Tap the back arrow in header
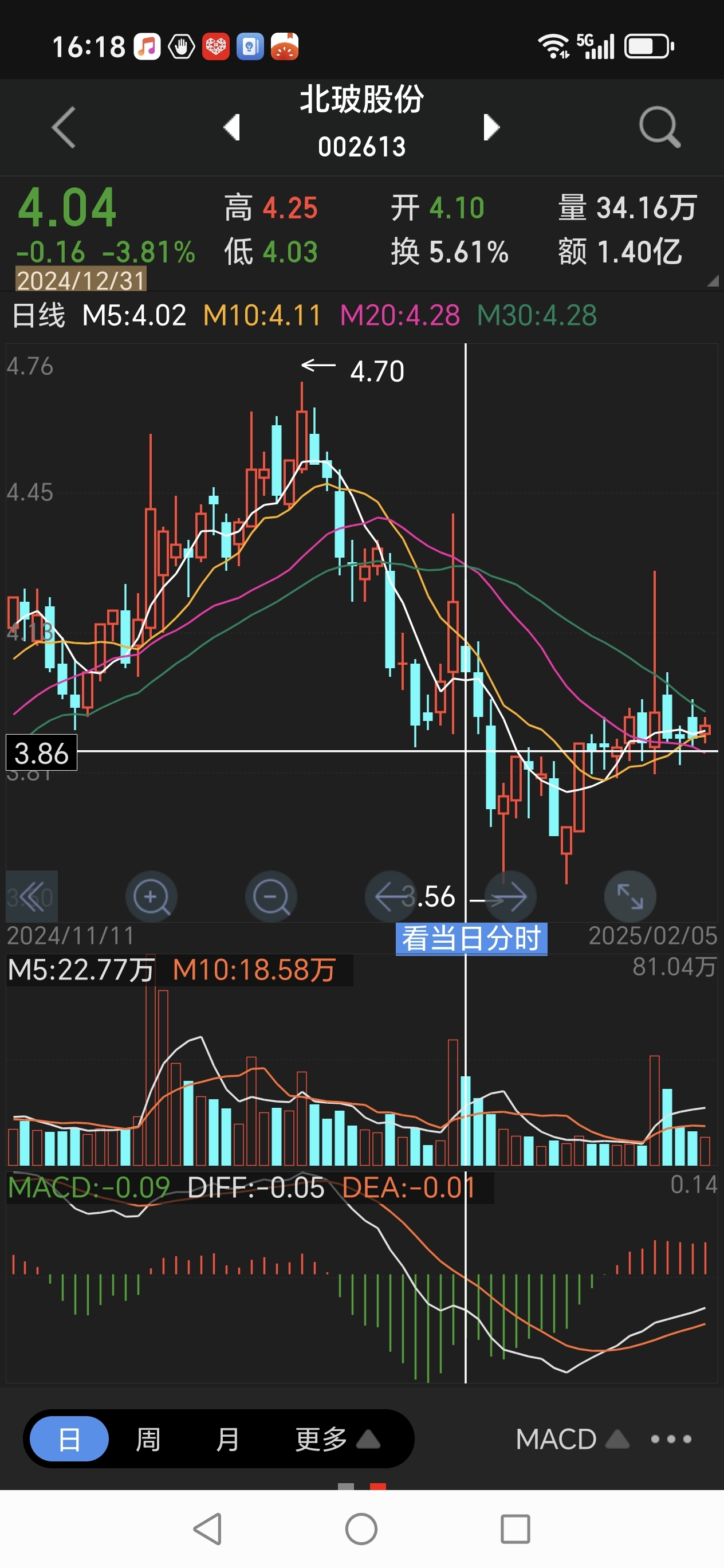The image size is (724, 1568). (64, 127)
